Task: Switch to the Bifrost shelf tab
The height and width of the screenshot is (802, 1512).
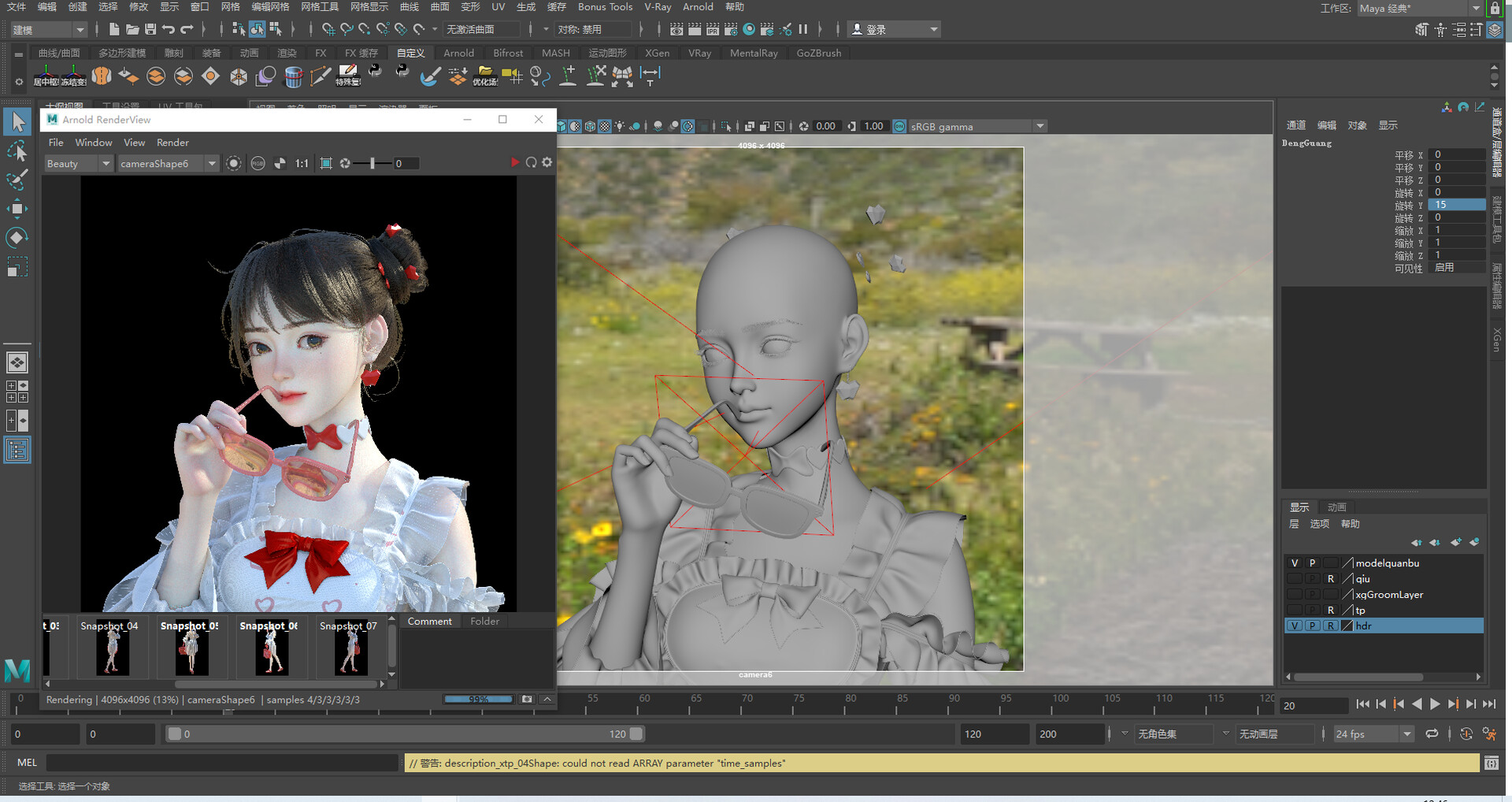Action: click(x=508, y=53)
